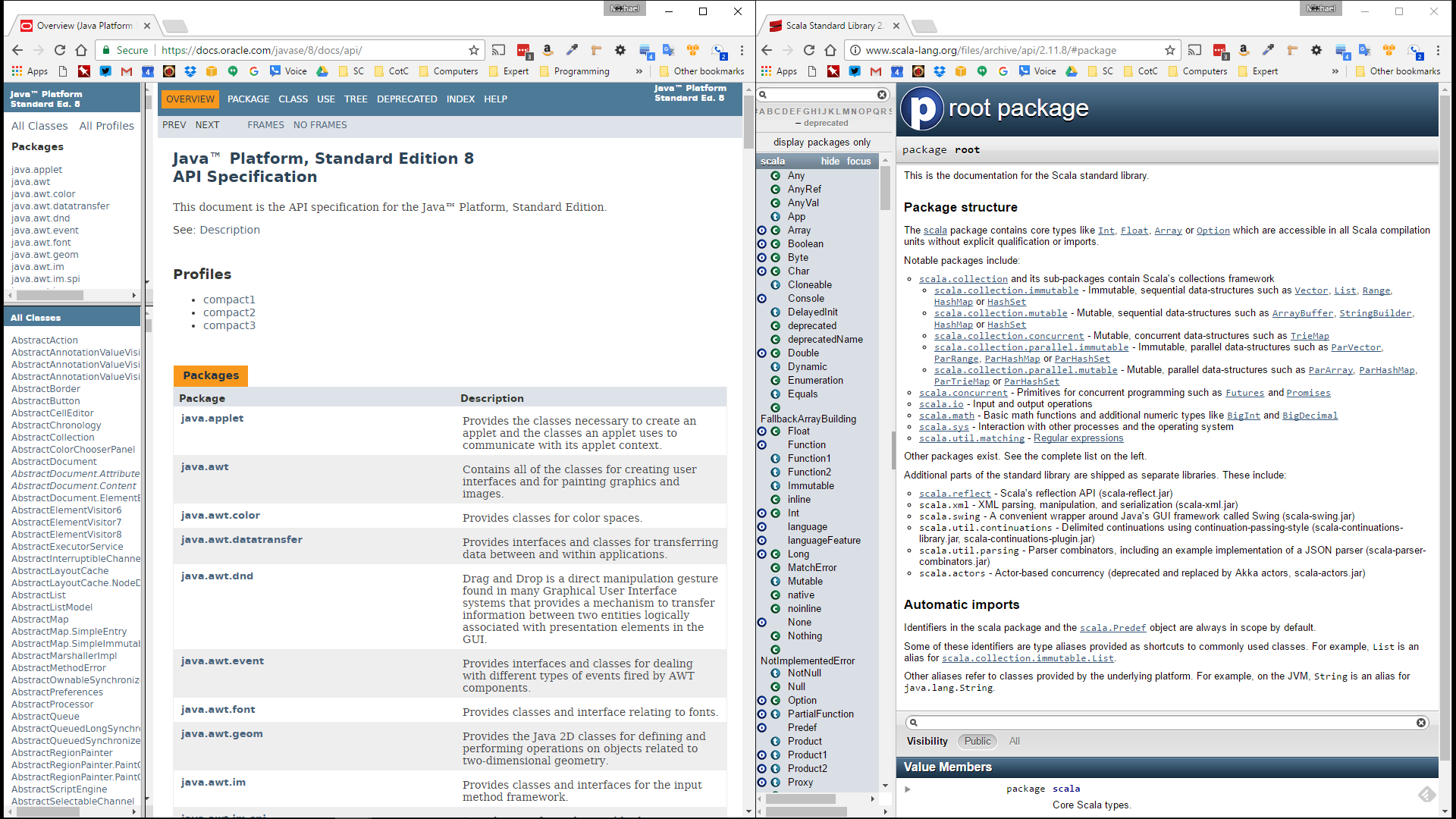
Task: Open the Dropbox bookmark in the Java window
Action: (x=190, y=71)
